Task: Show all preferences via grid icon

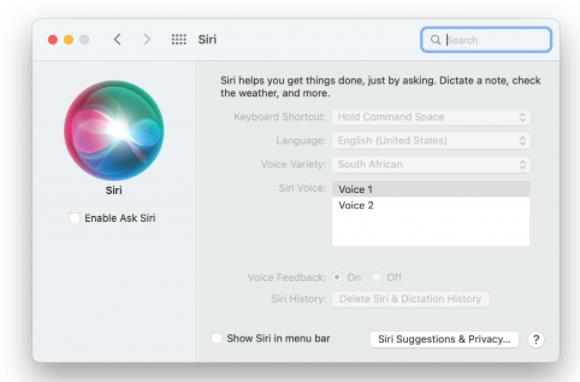Action: pyautogui.click(x=179, y=39)
